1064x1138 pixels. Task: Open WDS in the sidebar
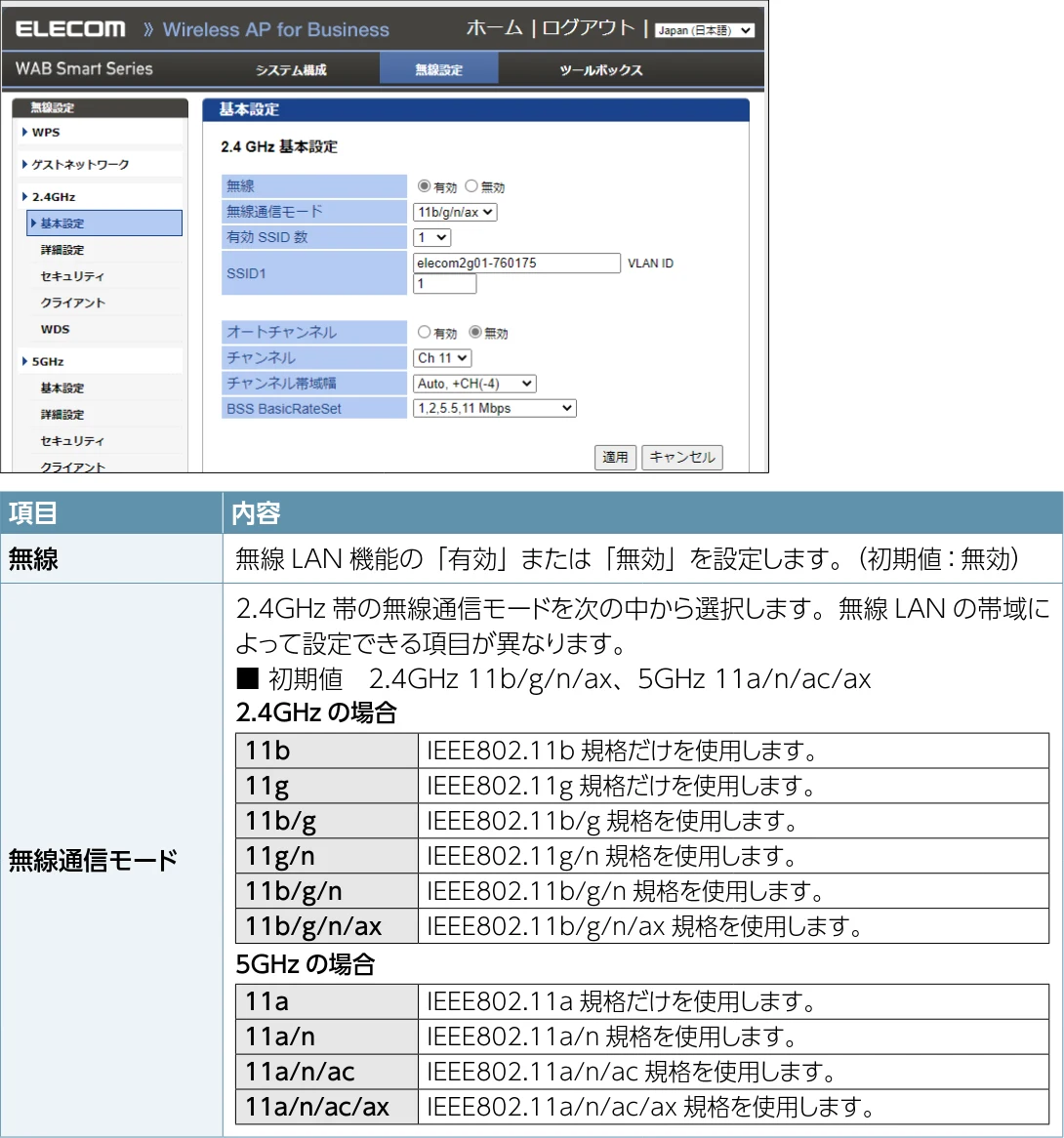pos(56,329)
